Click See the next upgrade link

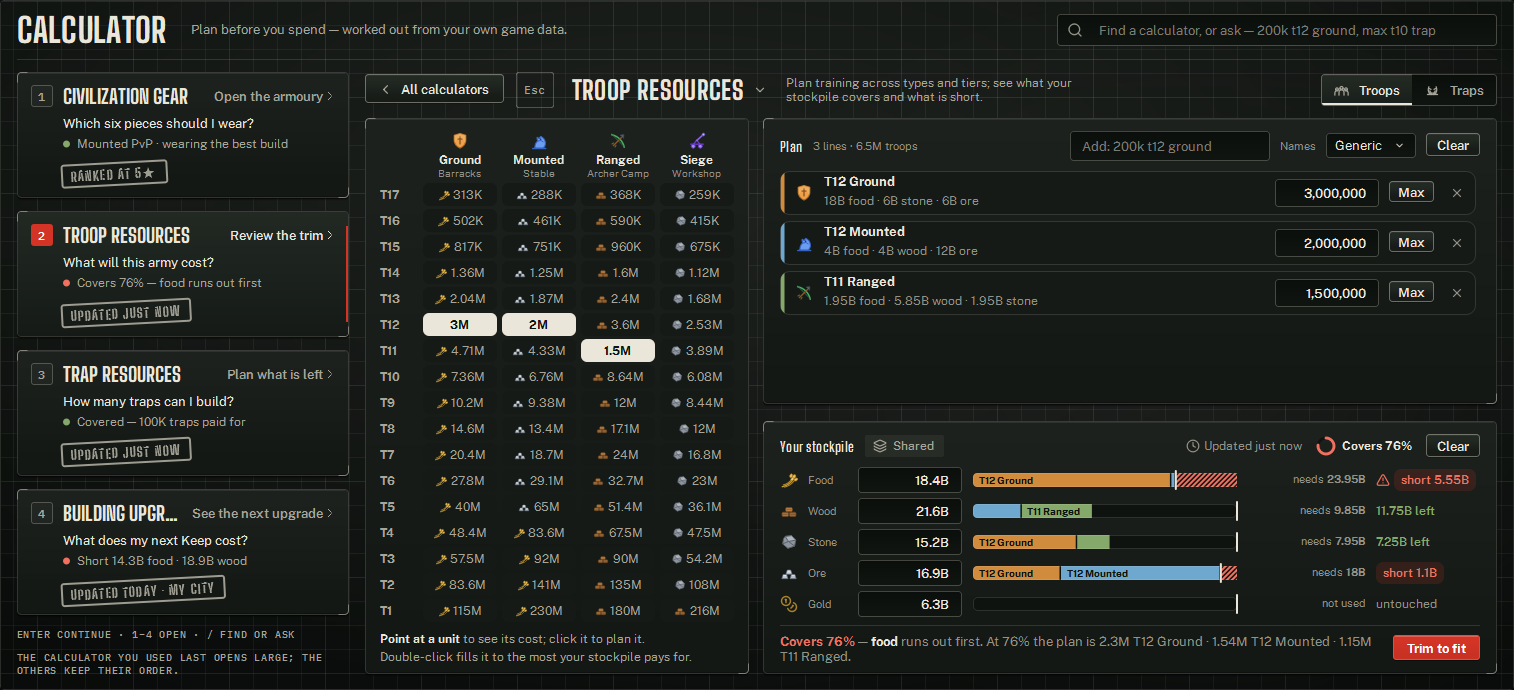point(262,513)
